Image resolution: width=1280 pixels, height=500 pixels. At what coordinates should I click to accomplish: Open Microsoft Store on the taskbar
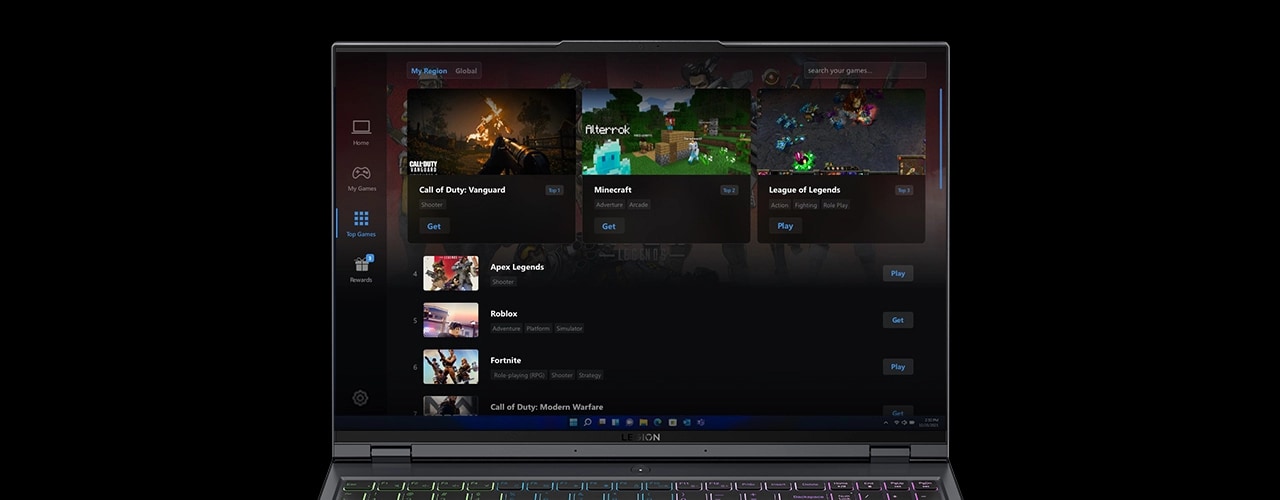pyautogui.click(x=672, y=422)
